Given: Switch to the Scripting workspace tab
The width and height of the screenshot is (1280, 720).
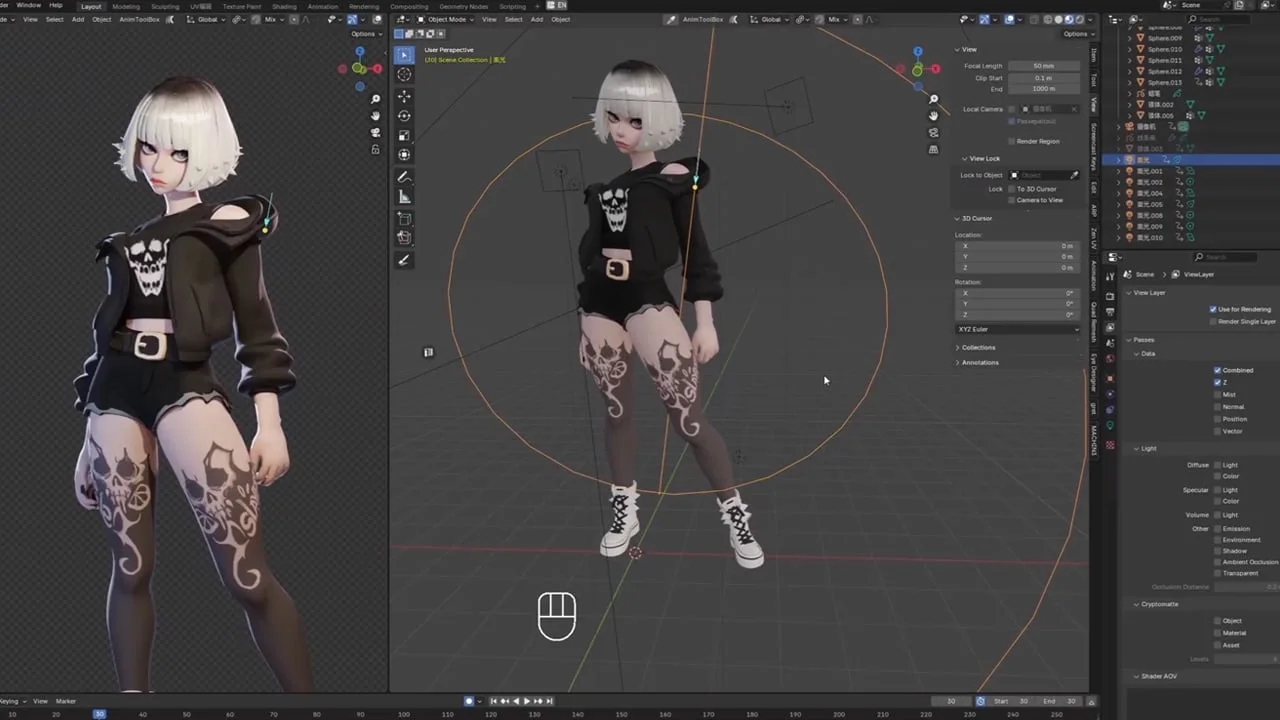Looking at the screenshot, I should pos(513,6).
